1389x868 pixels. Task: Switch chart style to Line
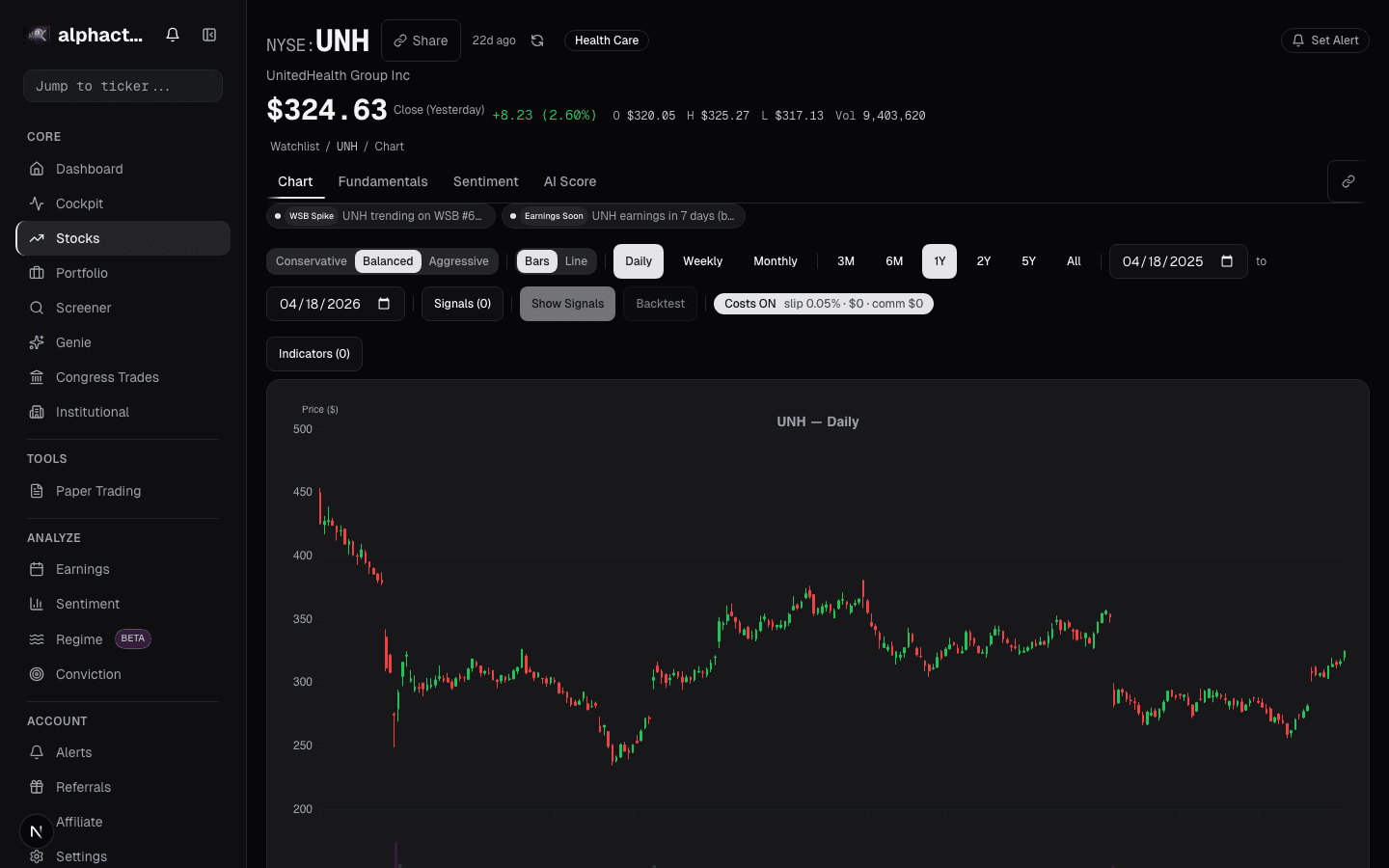[576, 261]
